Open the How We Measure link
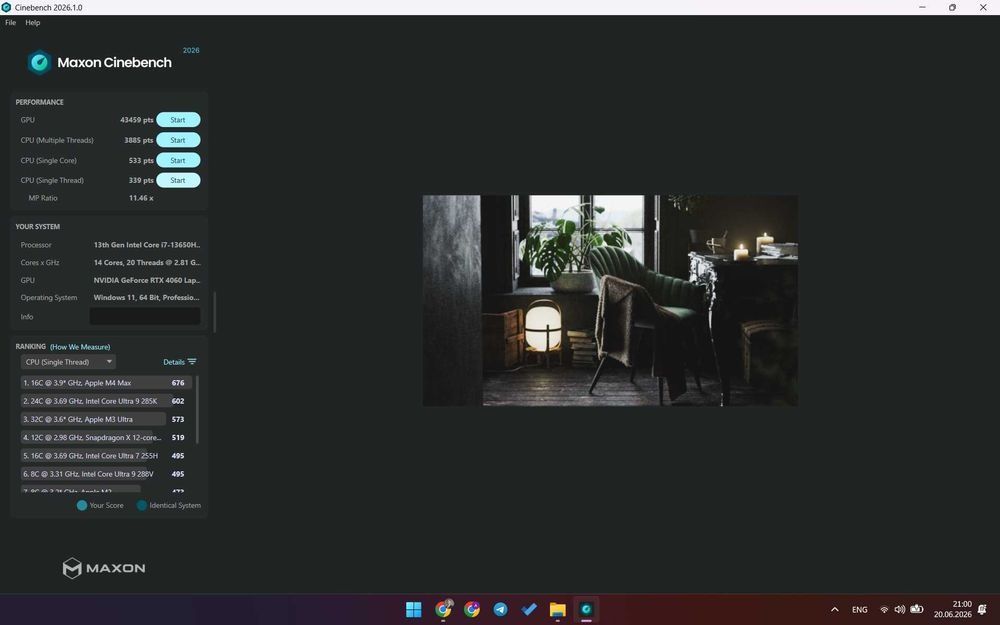 (80, 347)
